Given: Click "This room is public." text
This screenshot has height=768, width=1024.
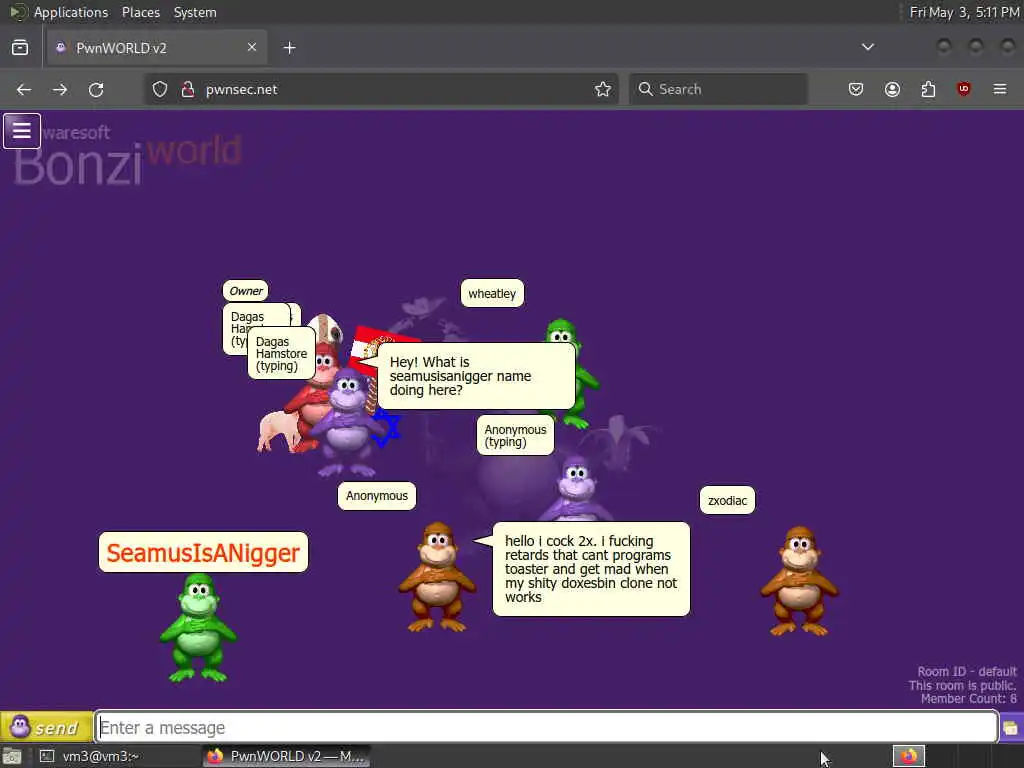Looking at the screenshot, I should 963,685.
